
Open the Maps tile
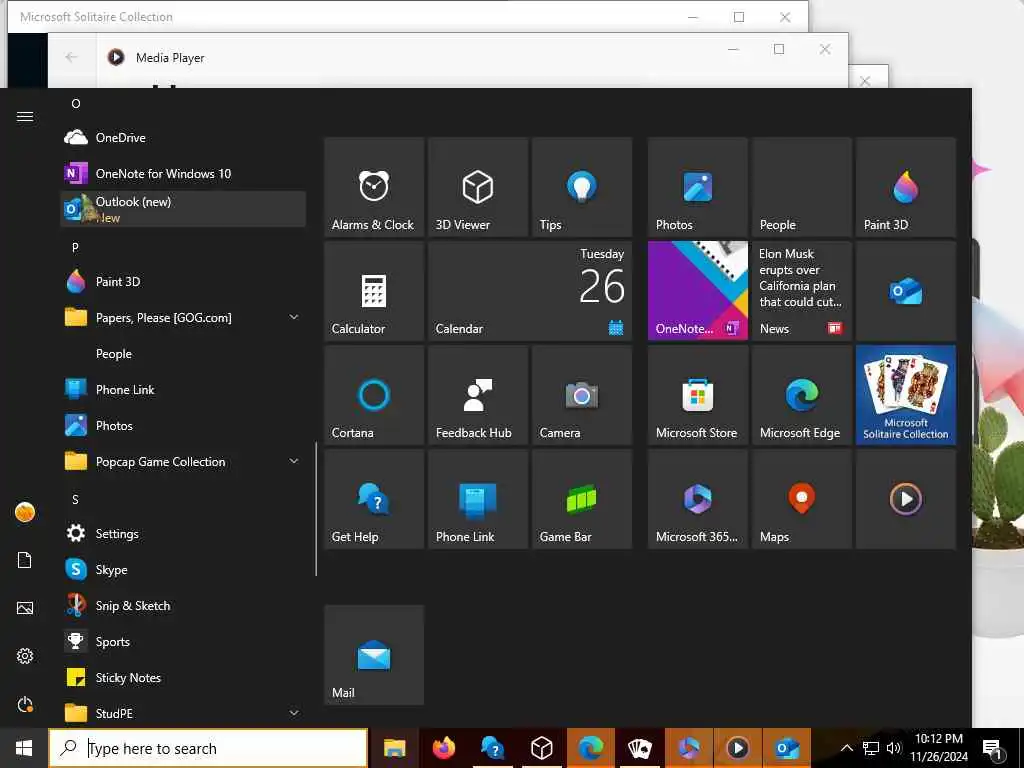(x=801, y=499)
